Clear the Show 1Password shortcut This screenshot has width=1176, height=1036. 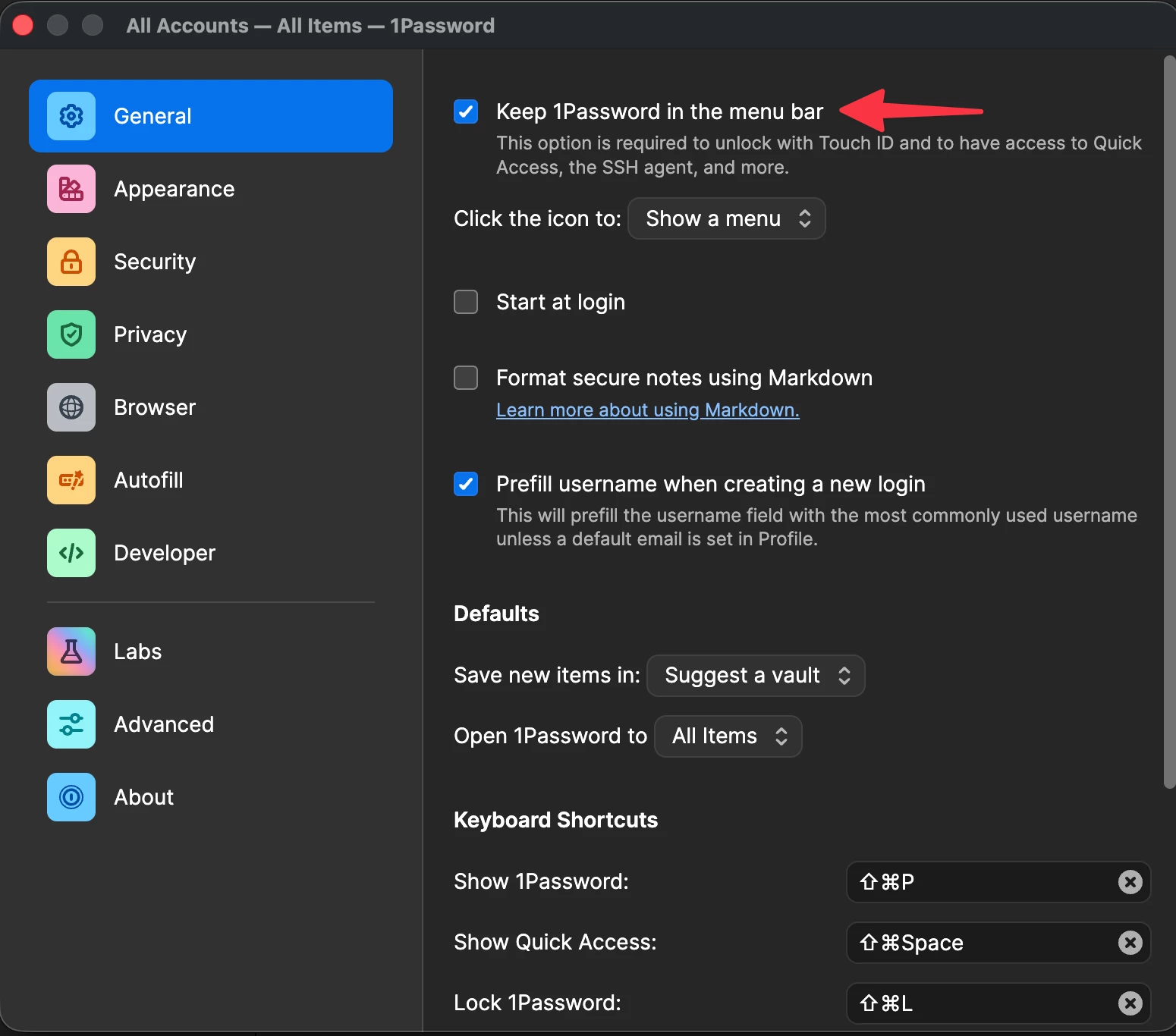pos(1130,882)
